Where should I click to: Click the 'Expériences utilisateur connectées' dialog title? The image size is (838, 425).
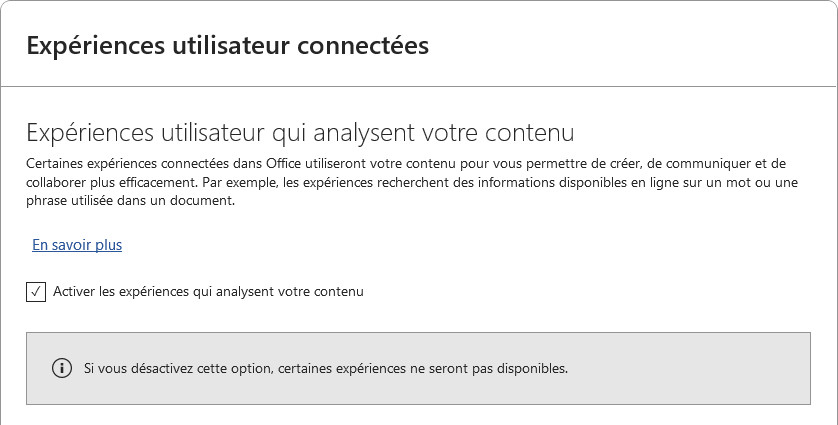tap(228, 45)
